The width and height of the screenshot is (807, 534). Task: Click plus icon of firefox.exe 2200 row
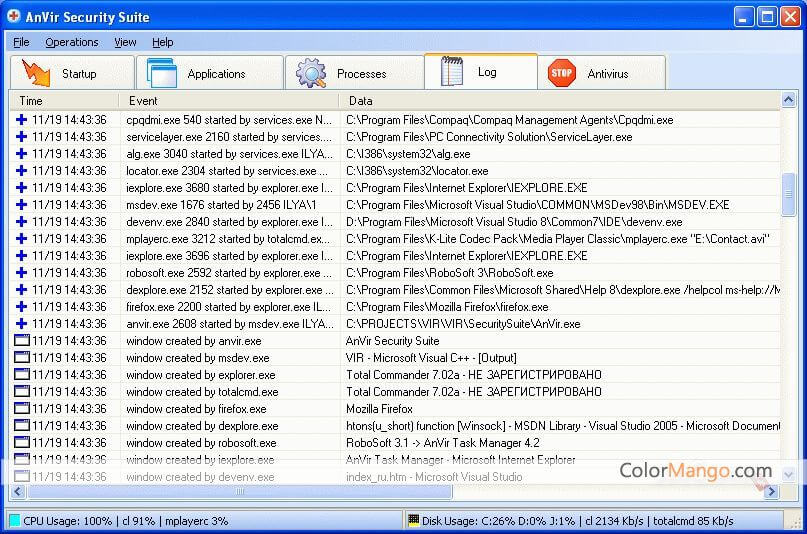click(x=21, y=306)
